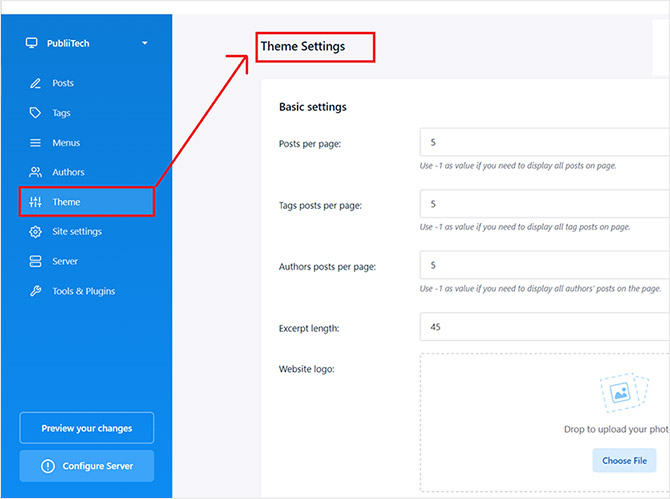Click the Theme sliders icon
This screenshot has height=499, width=670.
(x=36, y=202)
